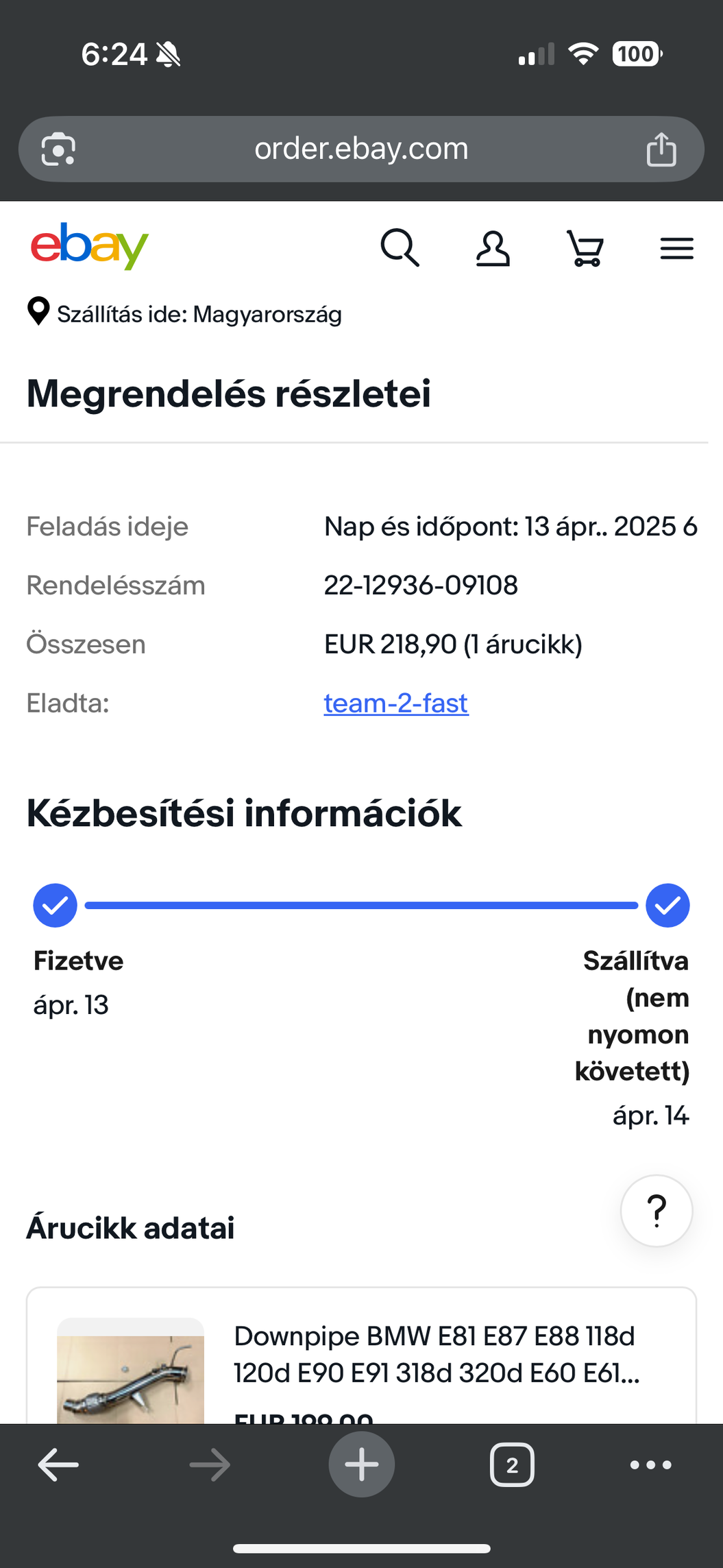
Task: Tap the Szállítva checkmark step
Action: (x=667, y=905)
